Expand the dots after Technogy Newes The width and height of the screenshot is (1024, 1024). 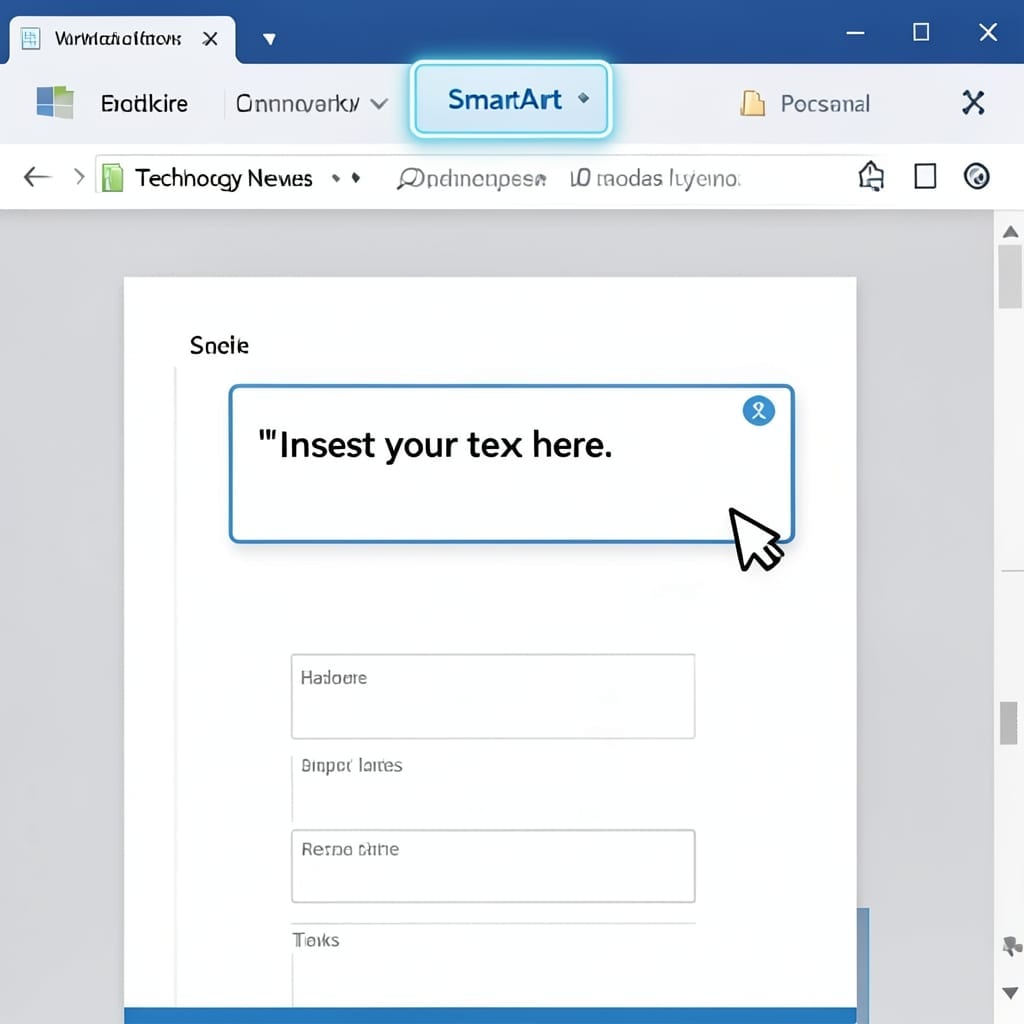pyautogui.click(x=345, y=178)
